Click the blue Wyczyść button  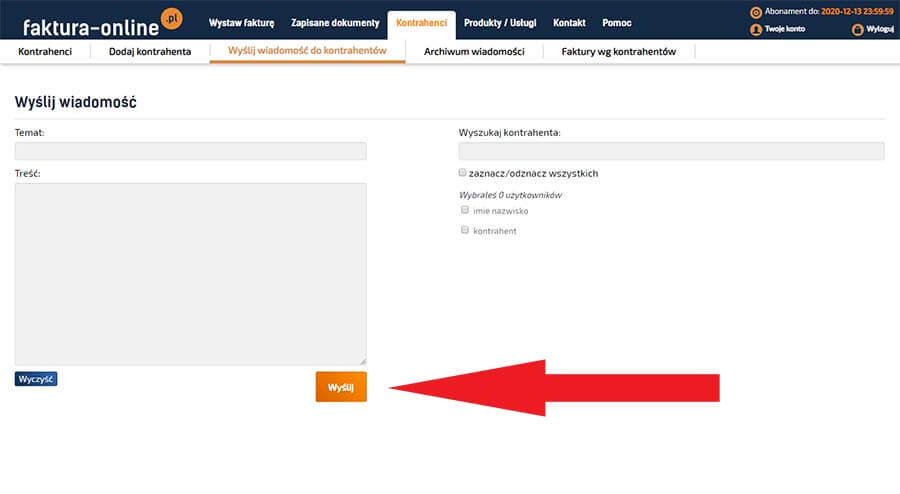36,379
